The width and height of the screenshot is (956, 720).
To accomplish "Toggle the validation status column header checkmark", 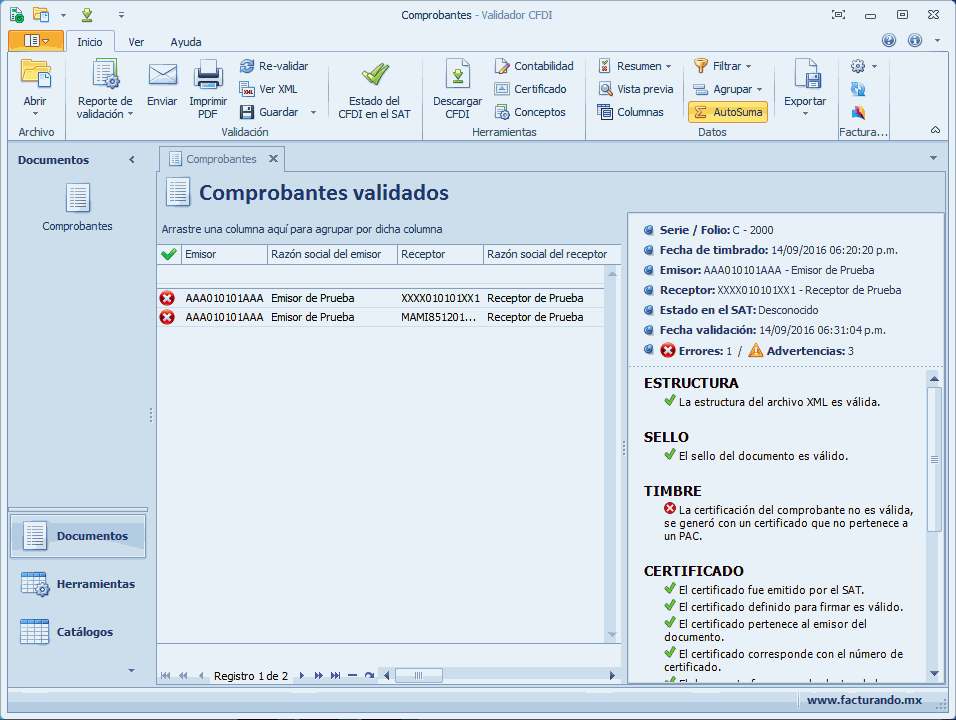I will [x=168, y=255].
